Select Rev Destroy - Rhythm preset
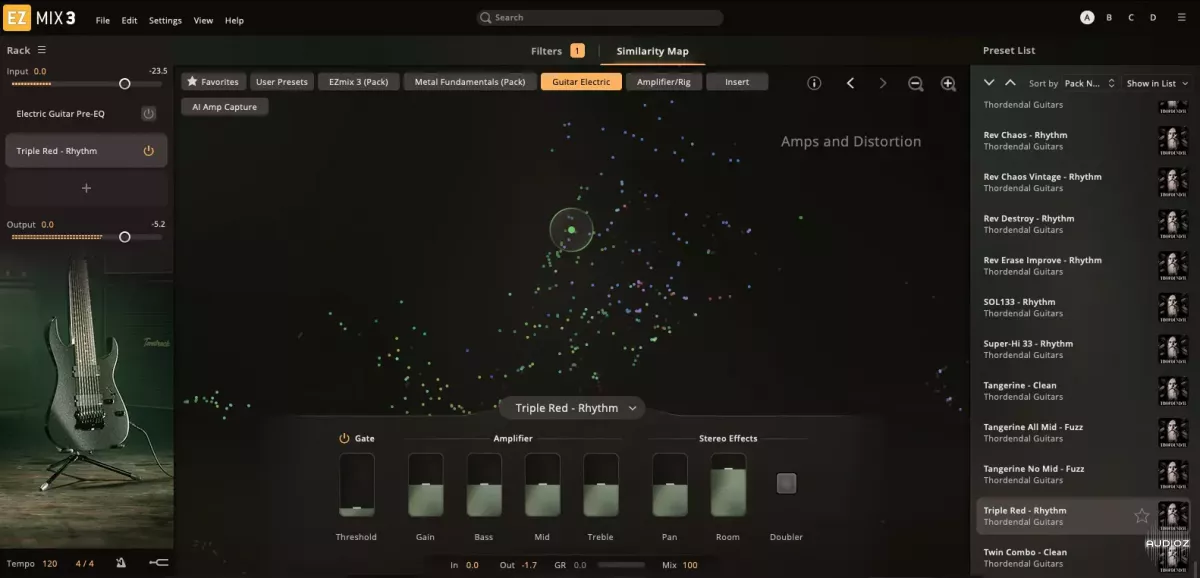 coord(1081,224)
